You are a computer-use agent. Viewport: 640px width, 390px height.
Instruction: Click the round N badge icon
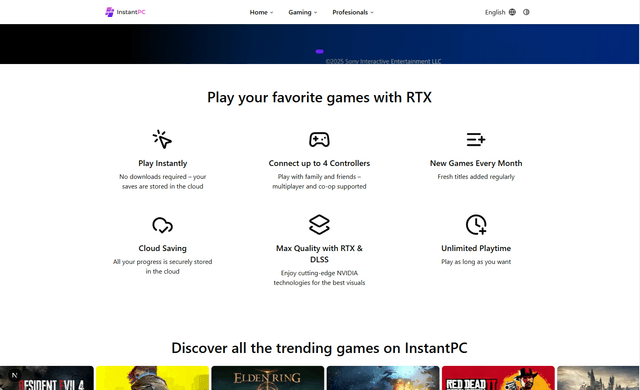click(15, 375)
